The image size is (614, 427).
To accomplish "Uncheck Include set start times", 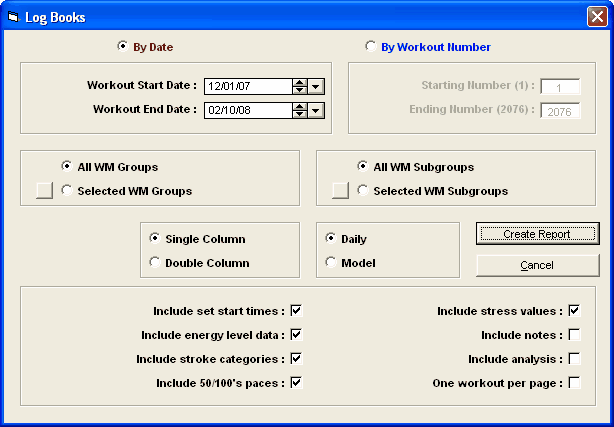I will pos(296,311).
